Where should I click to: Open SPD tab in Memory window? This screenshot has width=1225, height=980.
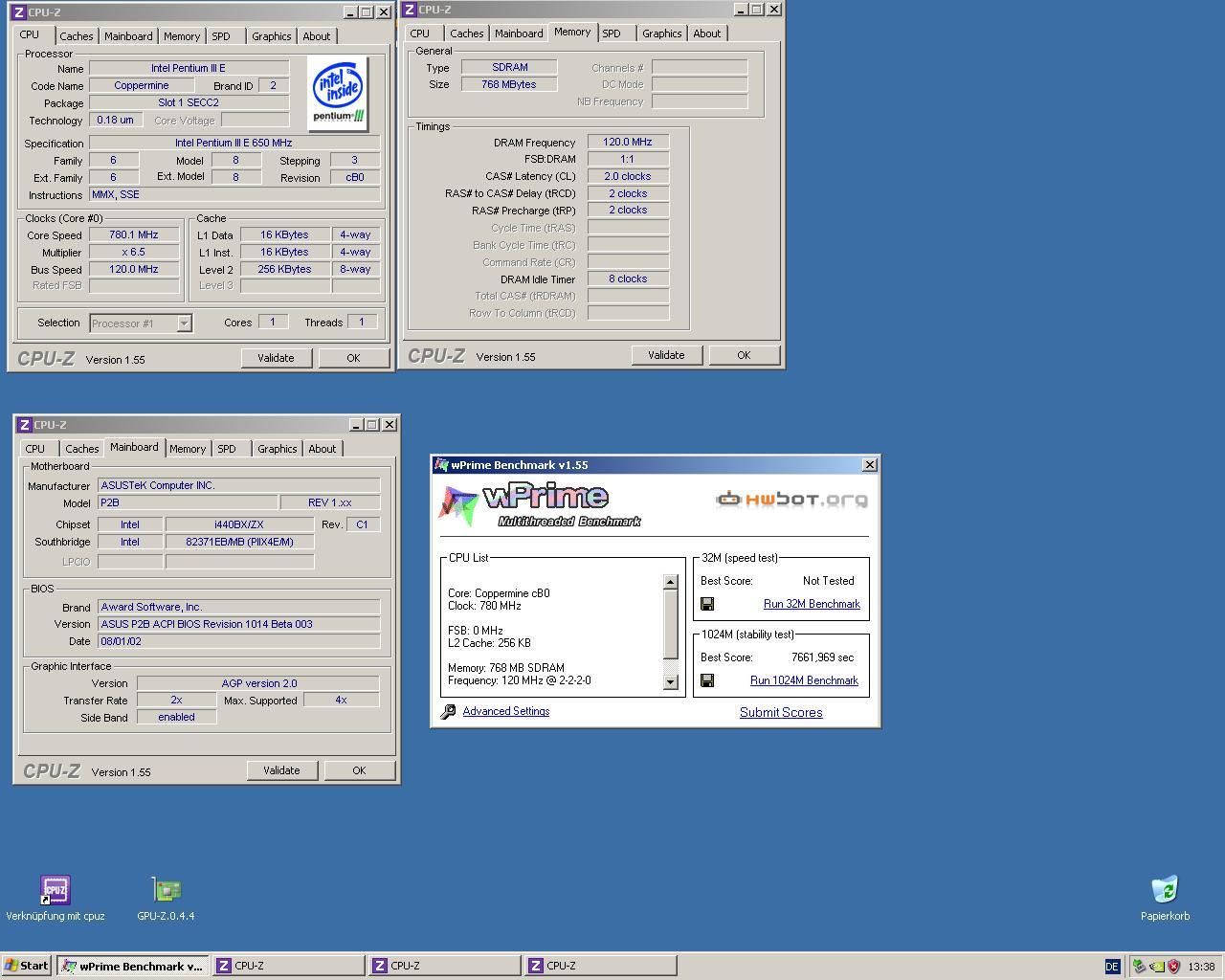pyautogui.click(x=612, y=33)
